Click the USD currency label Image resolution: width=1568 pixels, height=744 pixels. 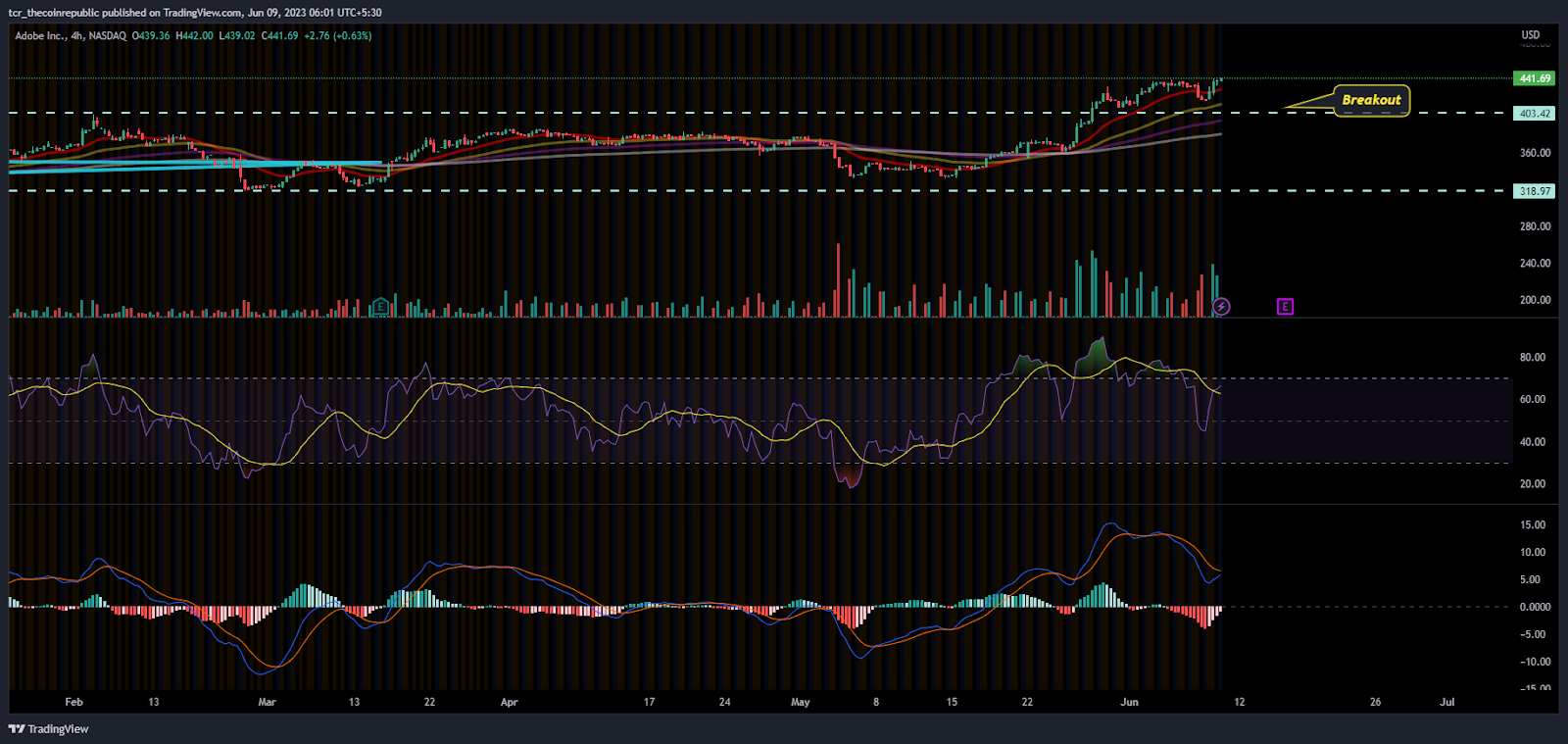click(x=1531, y=35)
